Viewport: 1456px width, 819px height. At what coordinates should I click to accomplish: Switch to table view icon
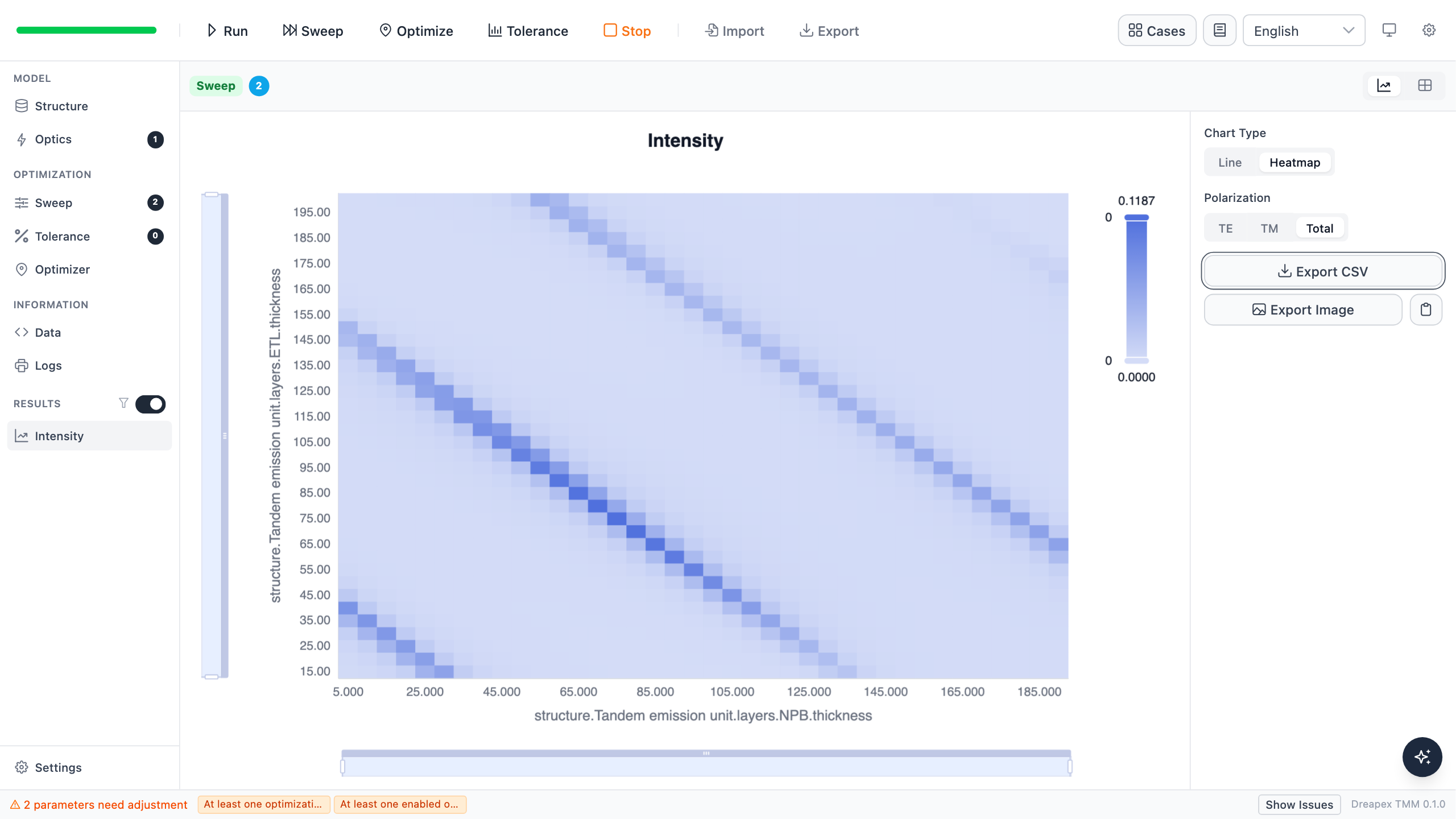1425,86
